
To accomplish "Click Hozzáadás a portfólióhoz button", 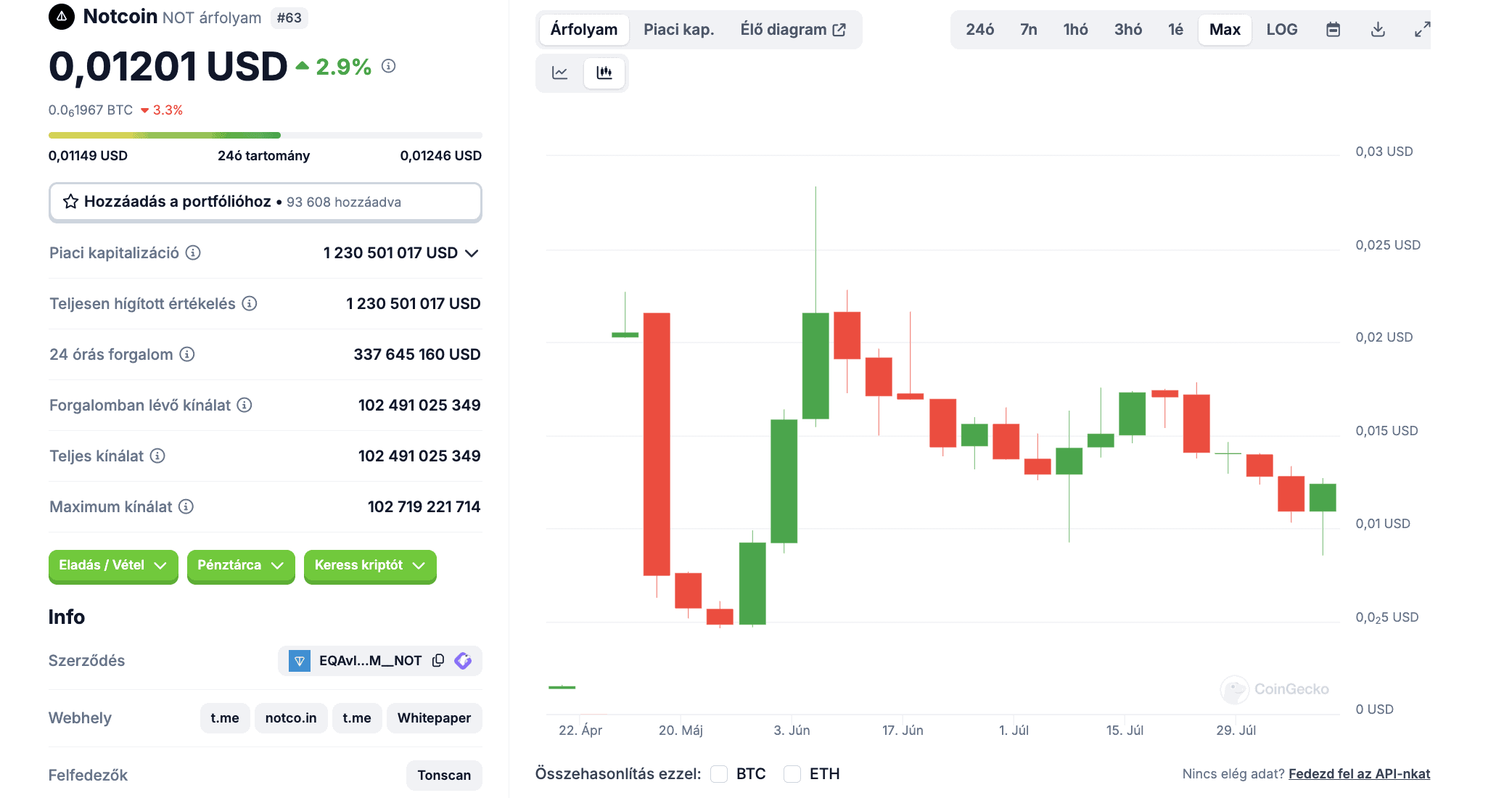I will click(x=265, y=202).
